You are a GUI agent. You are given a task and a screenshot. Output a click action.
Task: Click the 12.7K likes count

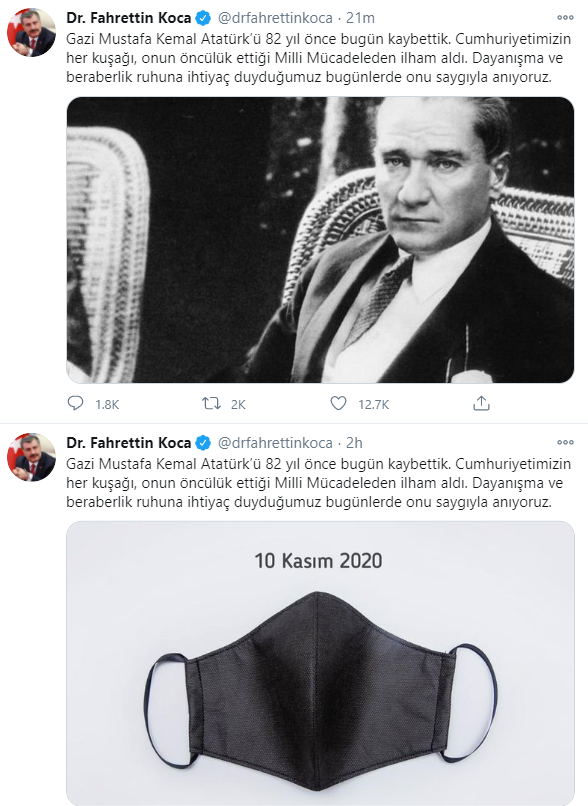(374, 405)
